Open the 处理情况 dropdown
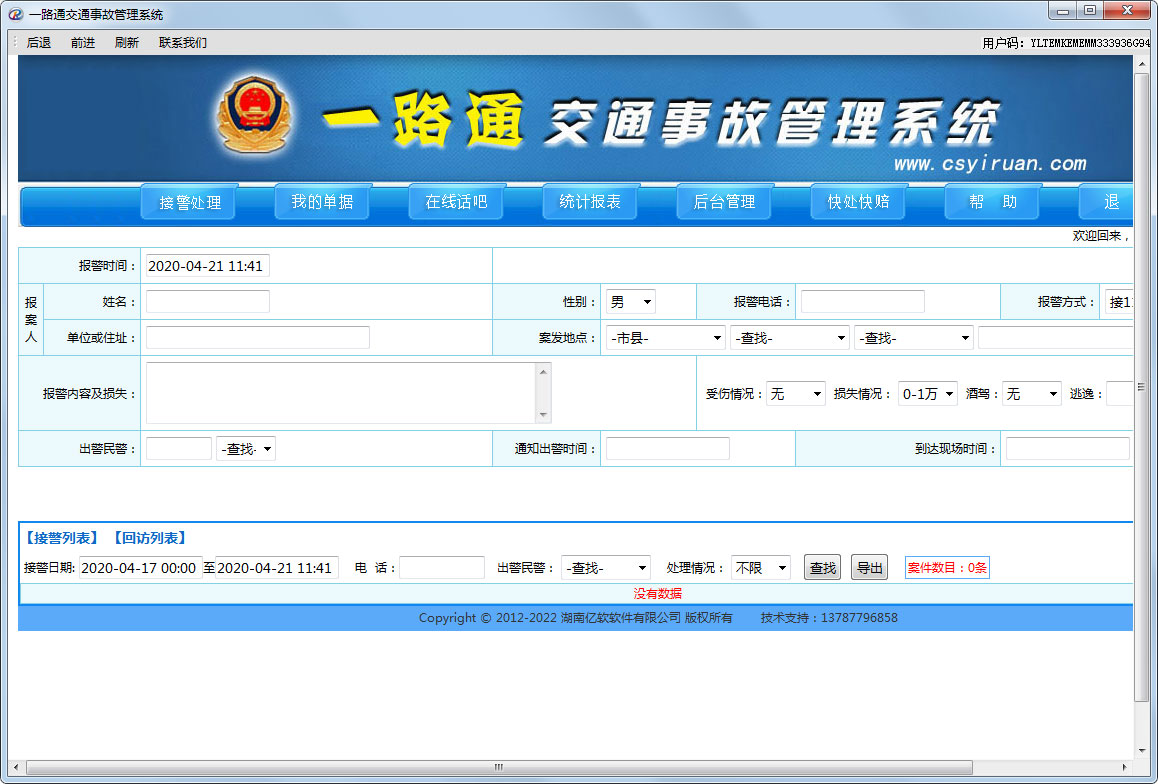The height and width of the screenshot is (784, 1158). coord(761,568)
